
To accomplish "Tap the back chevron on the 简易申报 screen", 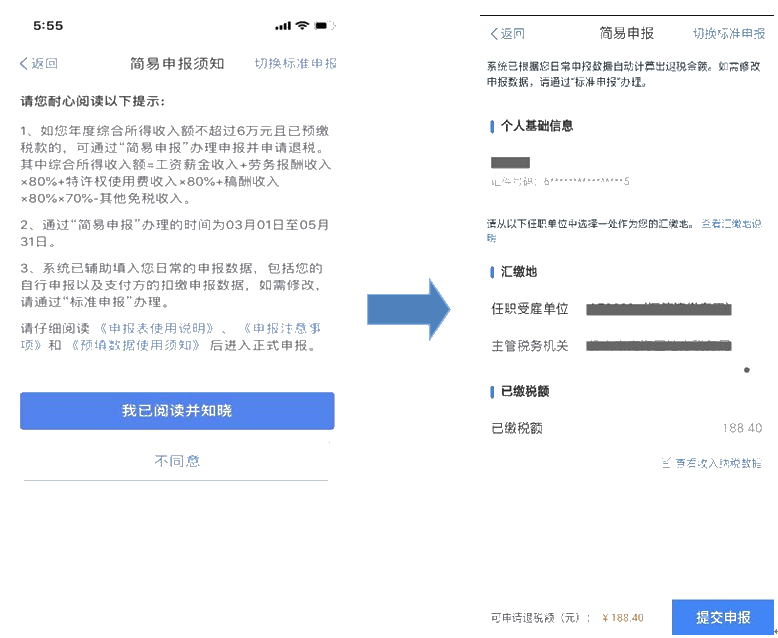I will [x=494, y=34].
